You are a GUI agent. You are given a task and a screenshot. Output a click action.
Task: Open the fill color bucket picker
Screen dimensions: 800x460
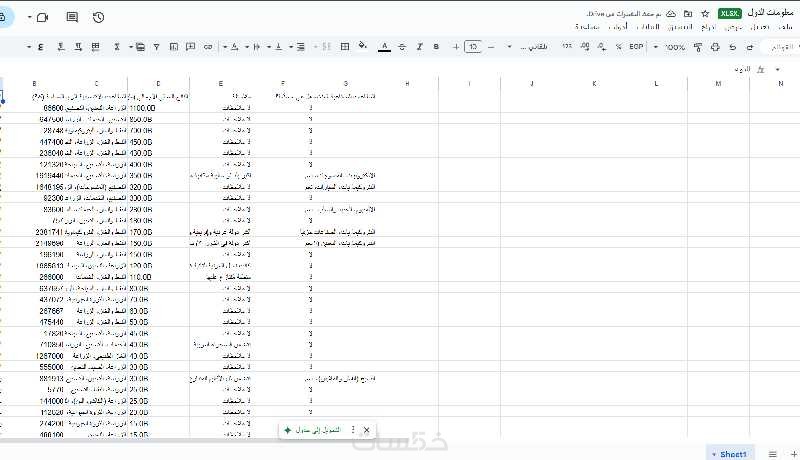[x=363, y=46]
